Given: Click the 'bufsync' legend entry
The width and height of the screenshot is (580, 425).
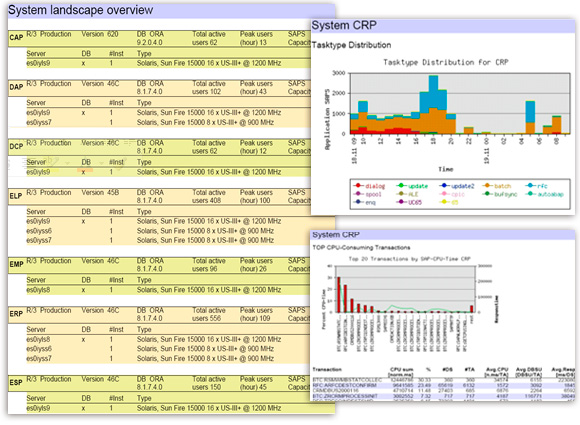Looking at the screenshot, I should click(500, 194).
